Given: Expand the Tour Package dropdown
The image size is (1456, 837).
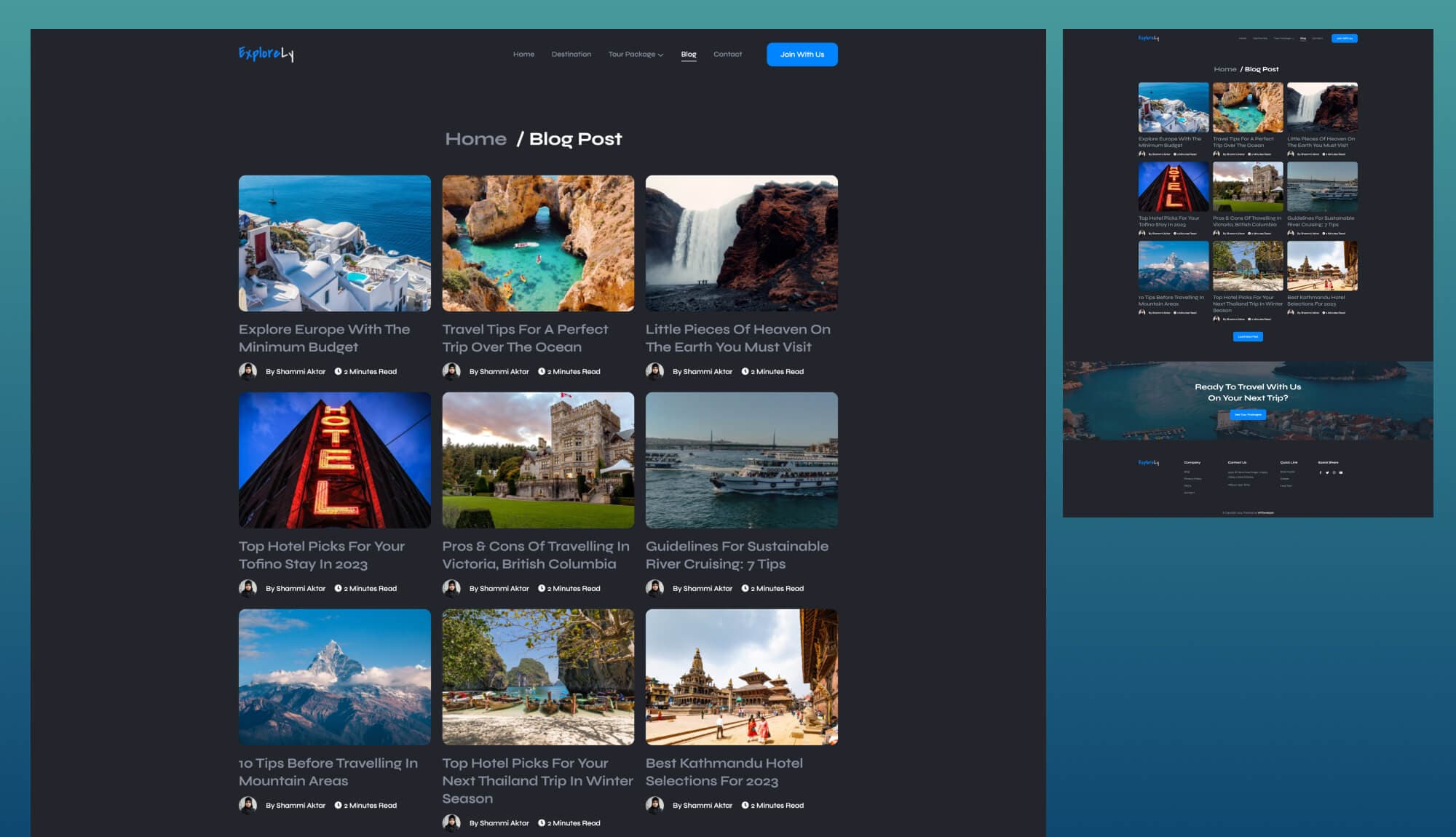Looking at the screenshot, I should click(635, 54).
